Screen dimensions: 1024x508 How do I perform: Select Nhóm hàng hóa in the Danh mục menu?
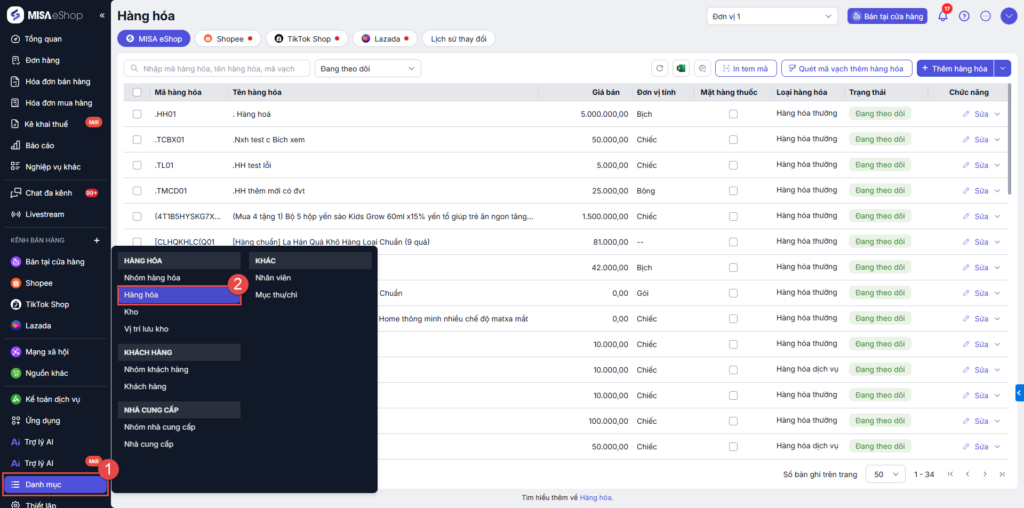(x=152, y=277)
